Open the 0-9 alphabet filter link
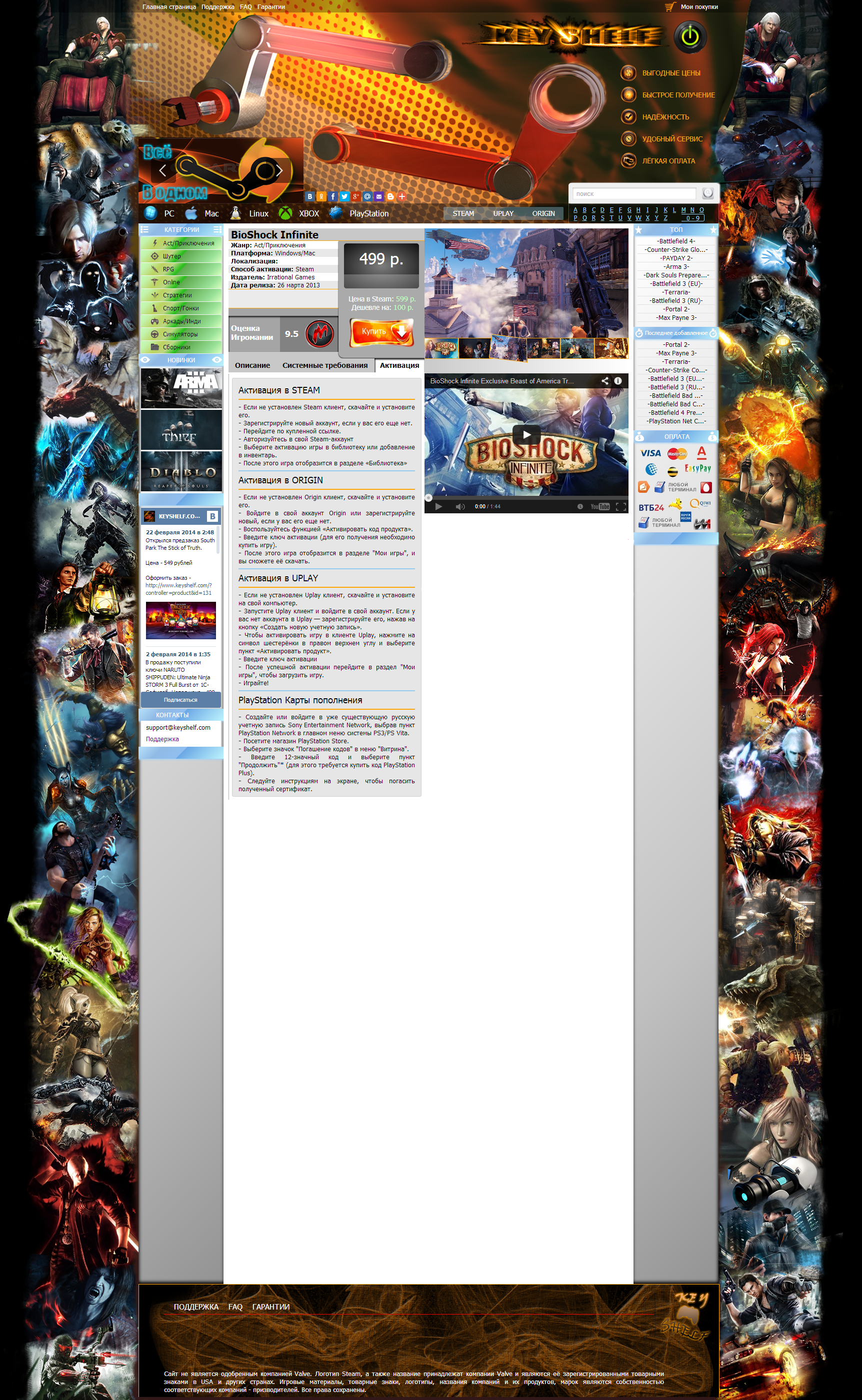This screenshot has width=862, height=1400. [692, 218]
